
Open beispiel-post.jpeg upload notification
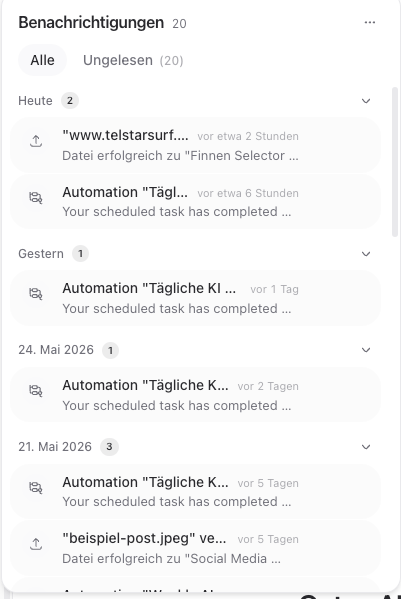coord(196,548)
